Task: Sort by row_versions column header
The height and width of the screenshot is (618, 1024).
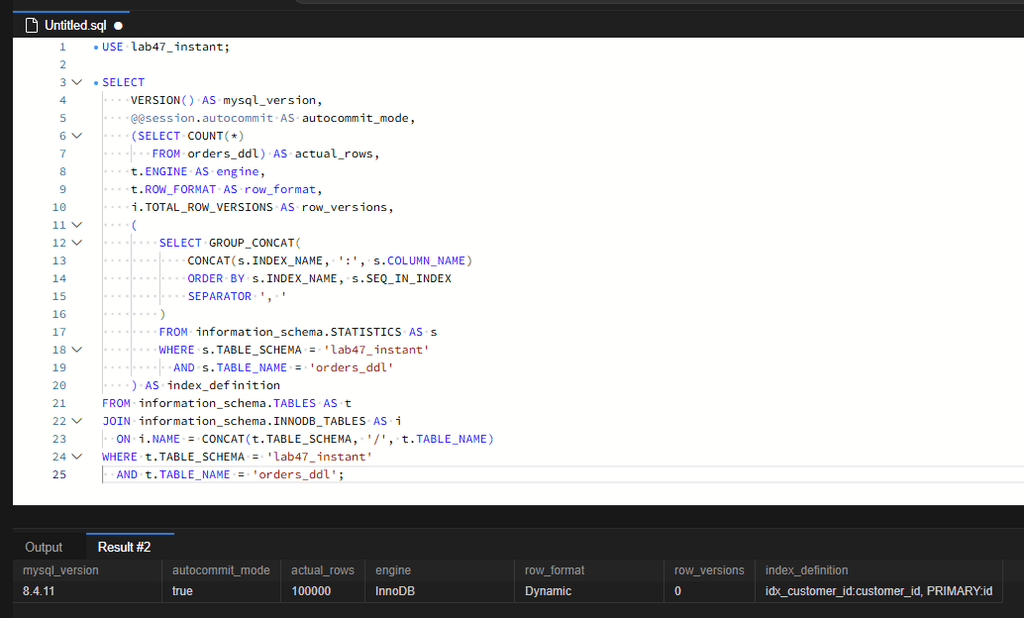Action: tap(709, 570)
